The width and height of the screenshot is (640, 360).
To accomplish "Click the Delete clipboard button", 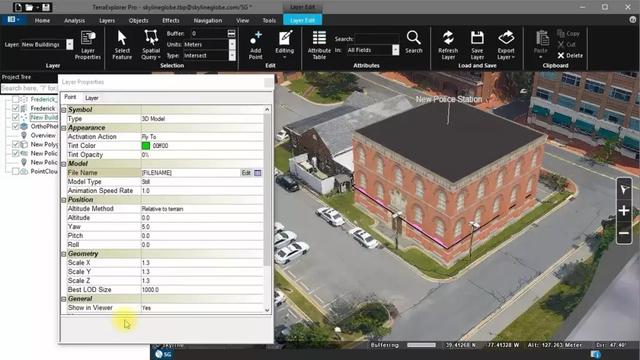I will click(x=570, y=56).
